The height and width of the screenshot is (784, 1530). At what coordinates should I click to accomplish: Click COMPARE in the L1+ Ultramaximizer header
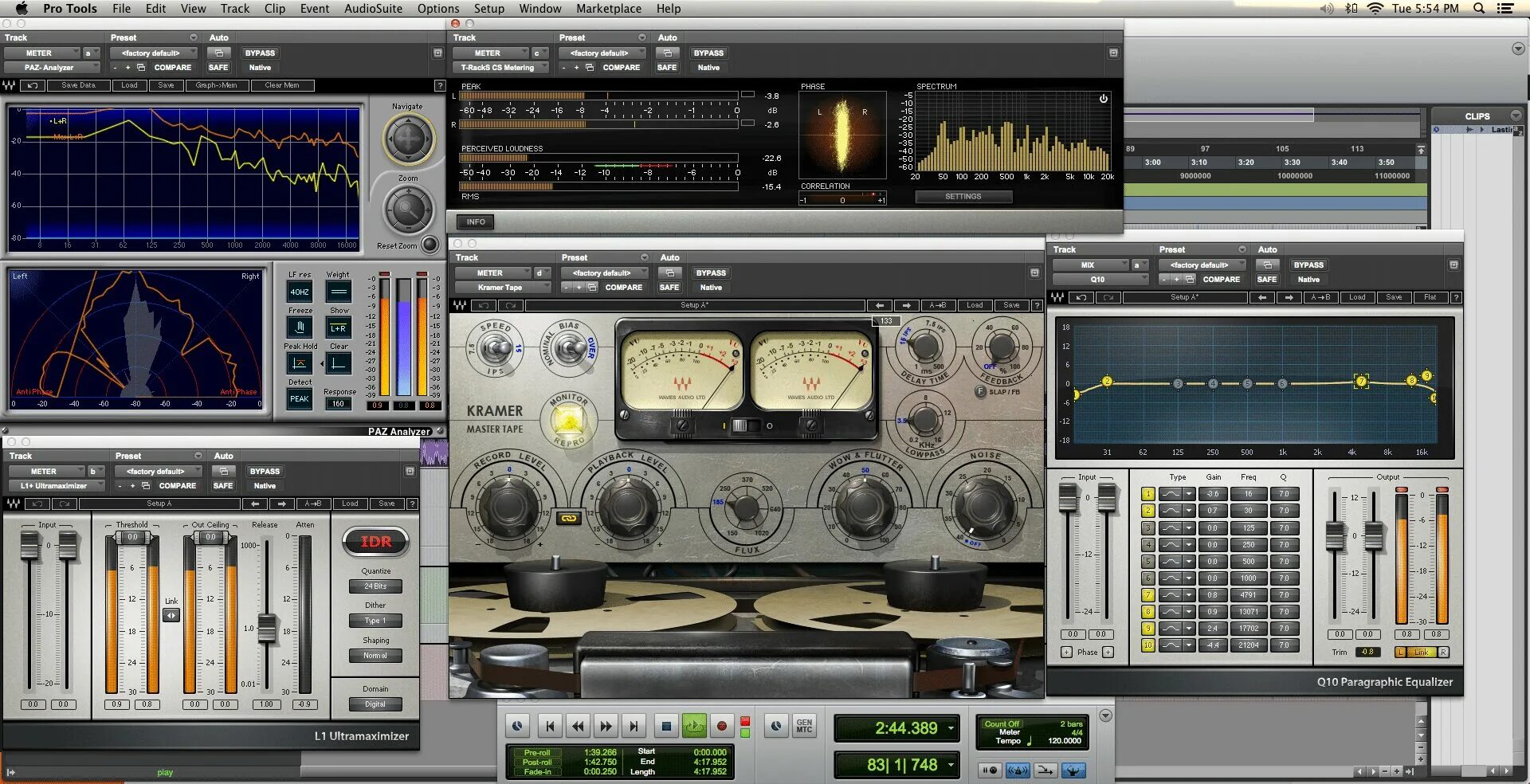178,486
